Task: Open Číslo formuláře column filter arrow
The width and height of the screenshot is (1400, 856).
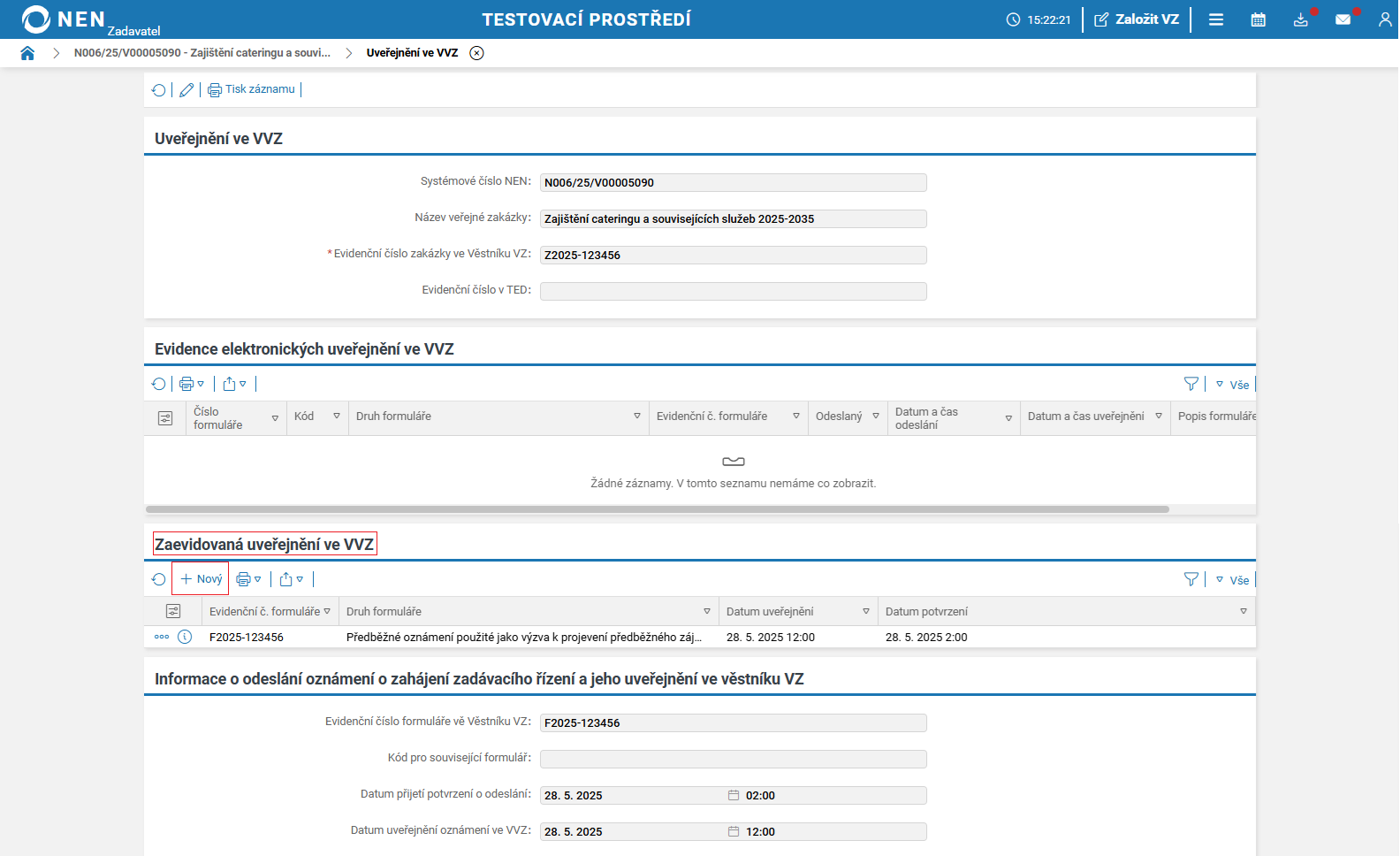Action: (275, 418)
